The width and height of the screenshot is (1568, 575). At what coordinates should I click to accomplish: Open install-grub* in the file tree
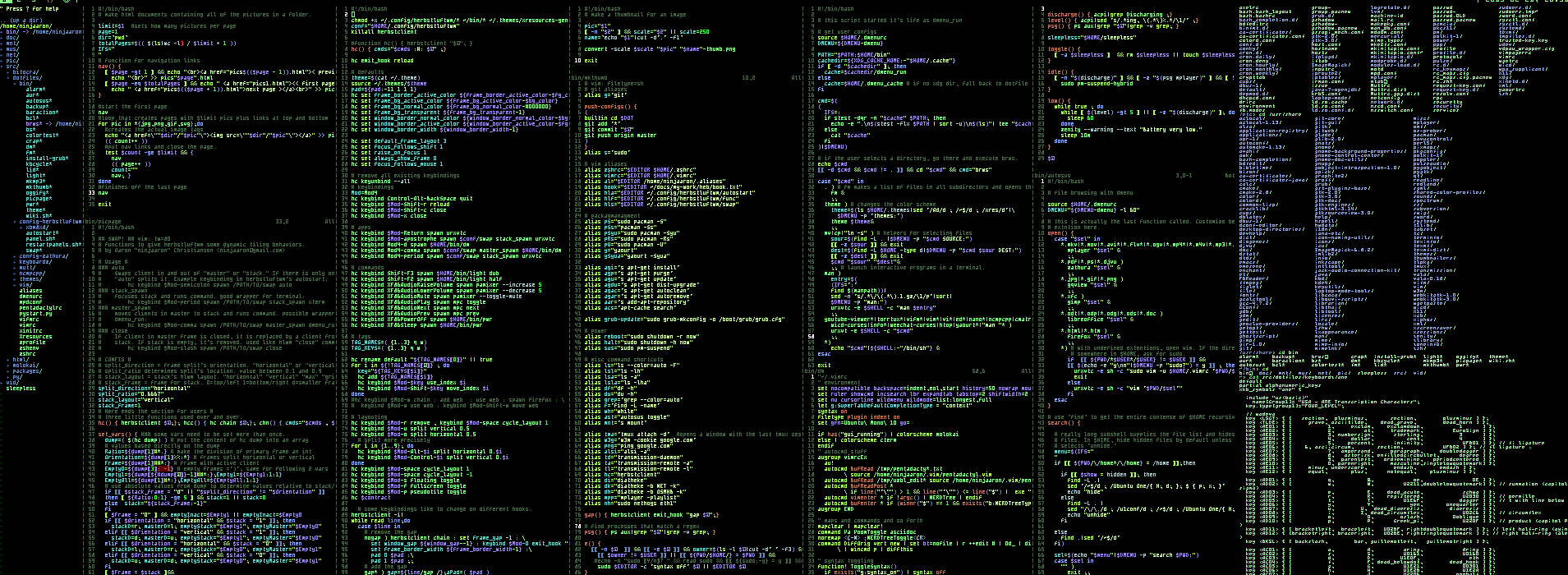click(x=48, y=158)
